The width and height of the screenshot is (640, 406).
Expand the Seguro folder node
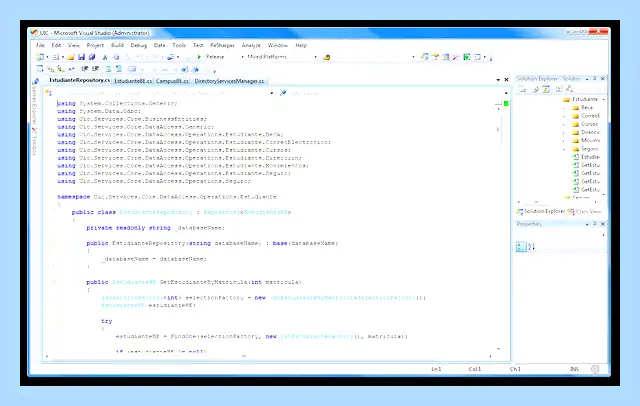click(x=564, y=149)
